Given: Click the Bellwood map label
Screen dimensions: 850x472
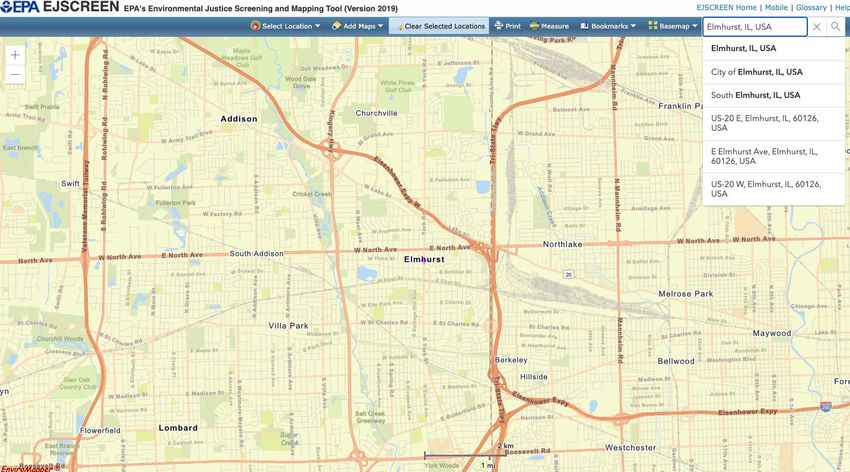Looking at the screenshot, I should point(676,361).
